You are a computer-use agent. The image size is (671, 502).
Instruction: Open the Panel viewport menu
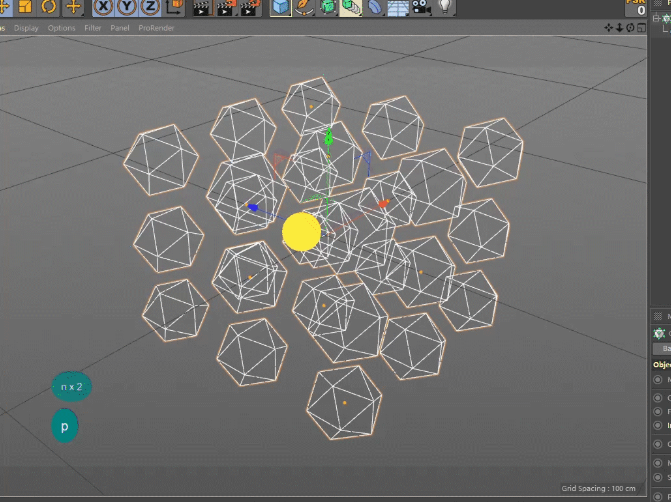pos(119,28)
